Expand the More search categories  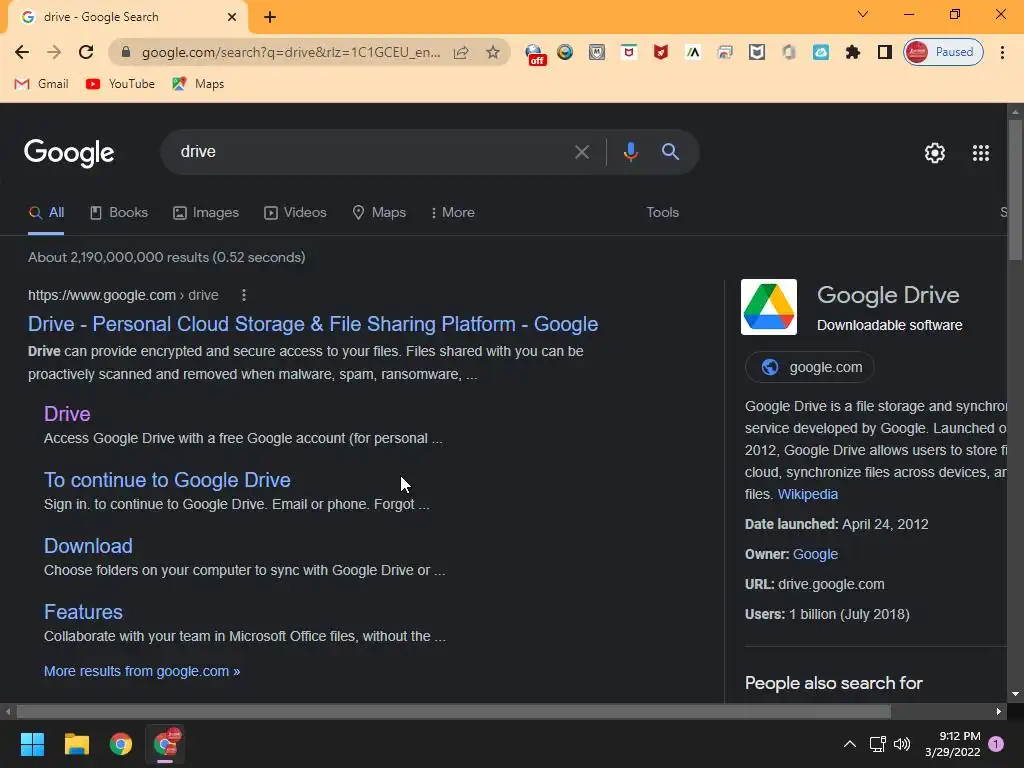(453, 212)
